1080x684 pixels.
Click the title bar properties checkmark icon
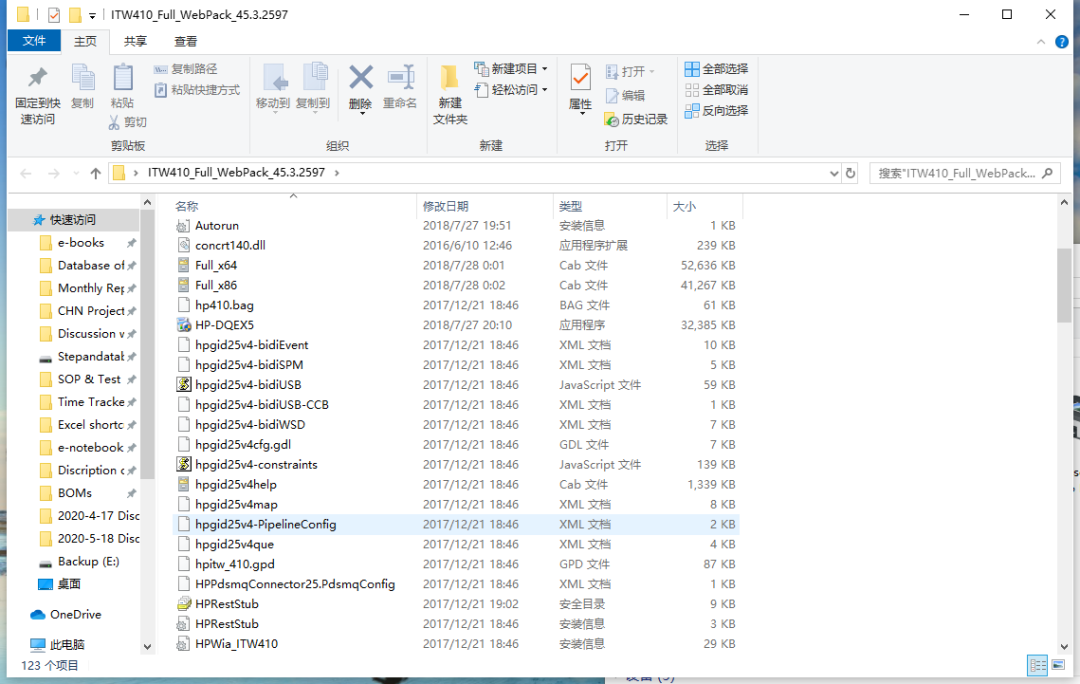(54, 14)
